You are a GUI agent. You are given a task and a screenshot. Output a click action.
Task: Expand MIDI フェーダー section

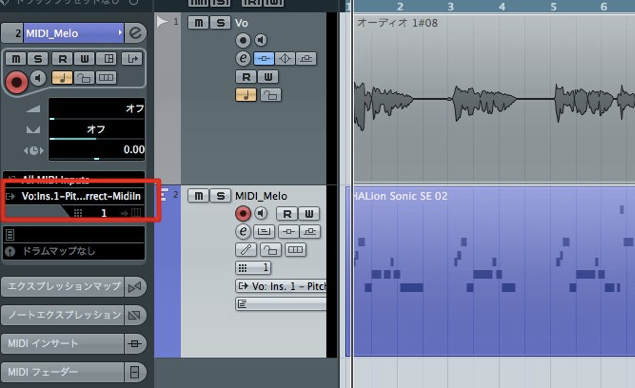[62, 372]
